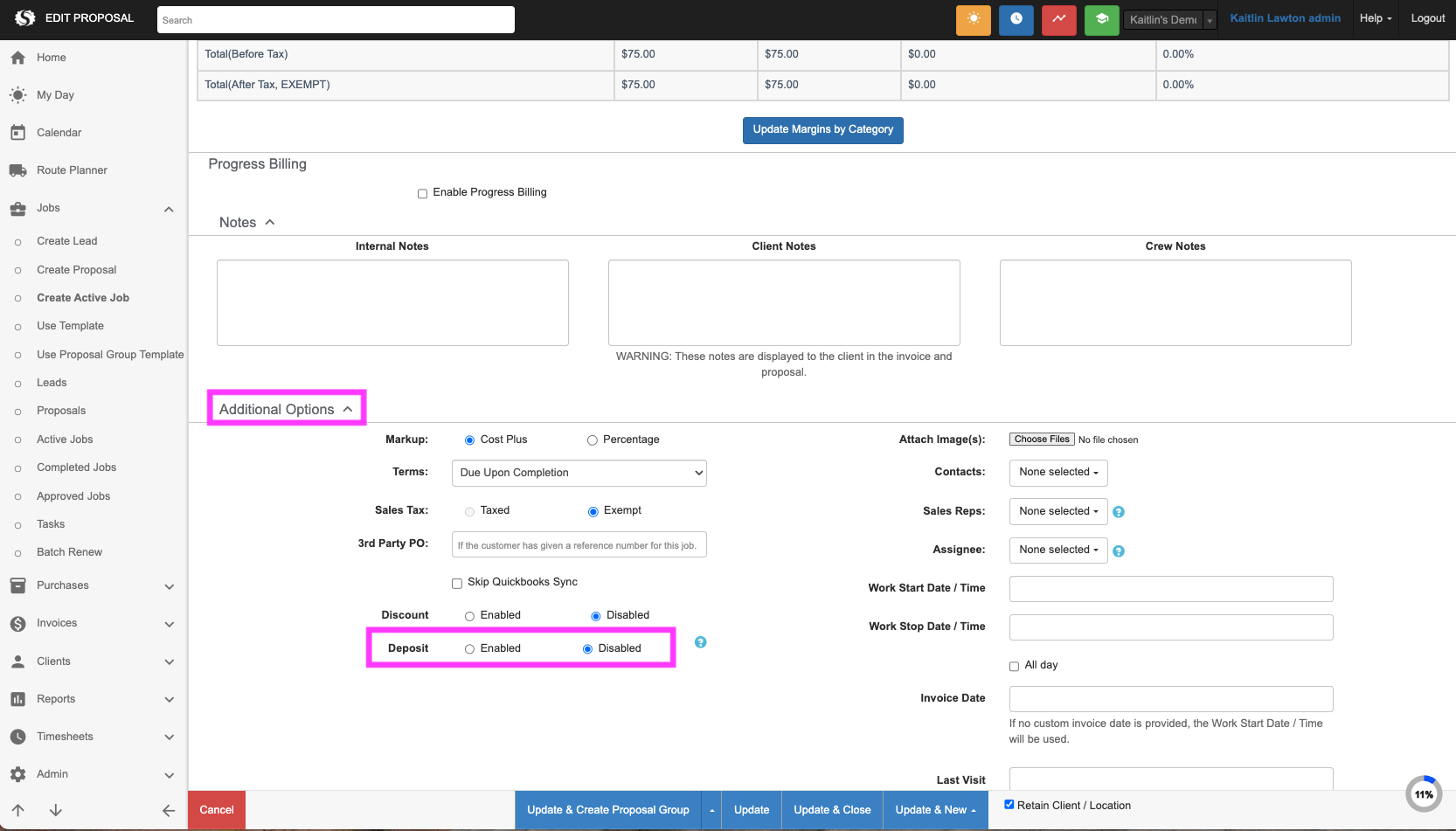Open the Contacts None selected dropdown

pos(1057,473)
